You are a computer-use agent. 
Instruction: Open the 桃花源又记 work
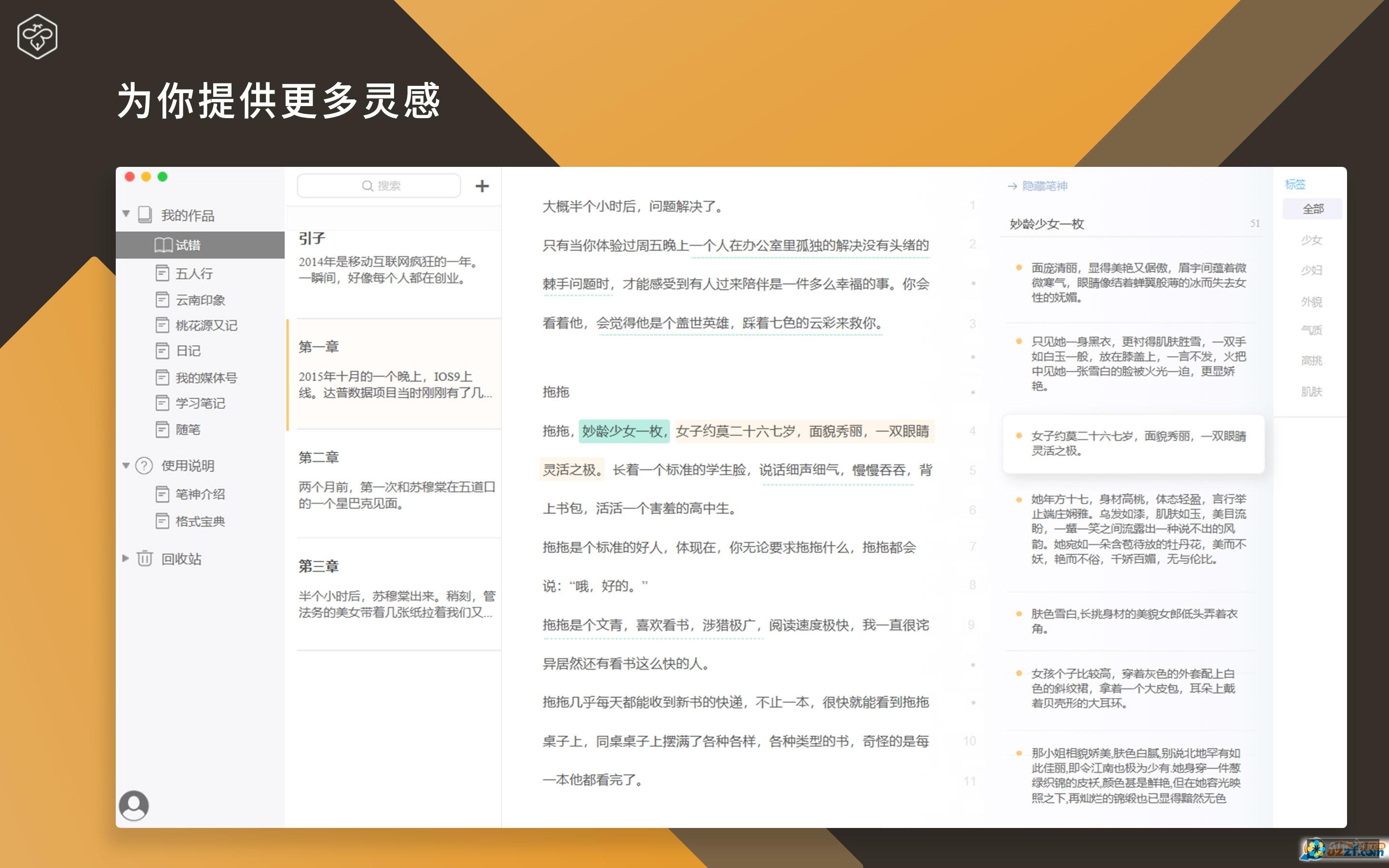pyautogui.click(x=206, y=325)
